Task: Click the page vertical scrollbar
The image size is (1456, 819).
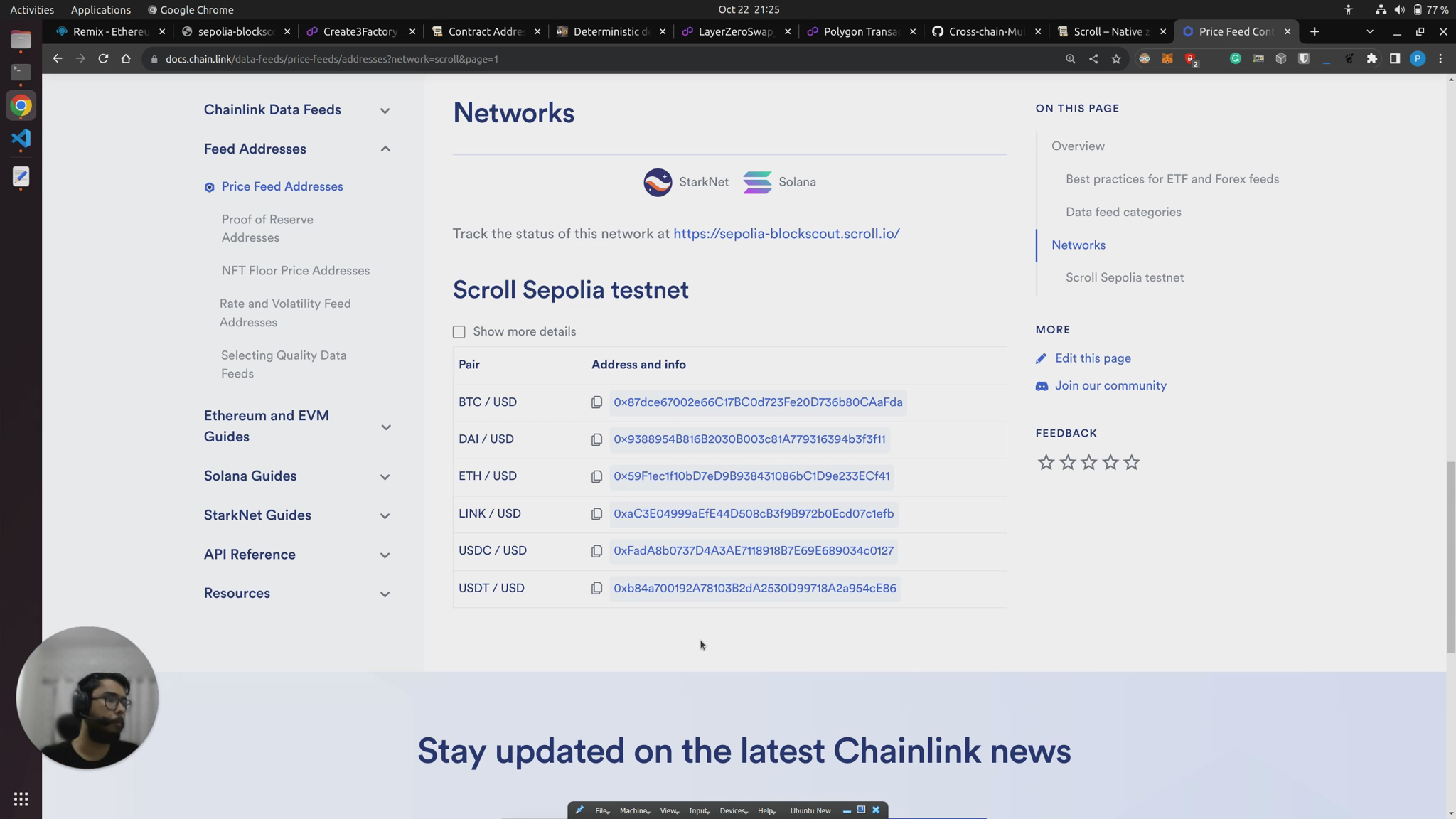Action: (x=1450, y=557)
